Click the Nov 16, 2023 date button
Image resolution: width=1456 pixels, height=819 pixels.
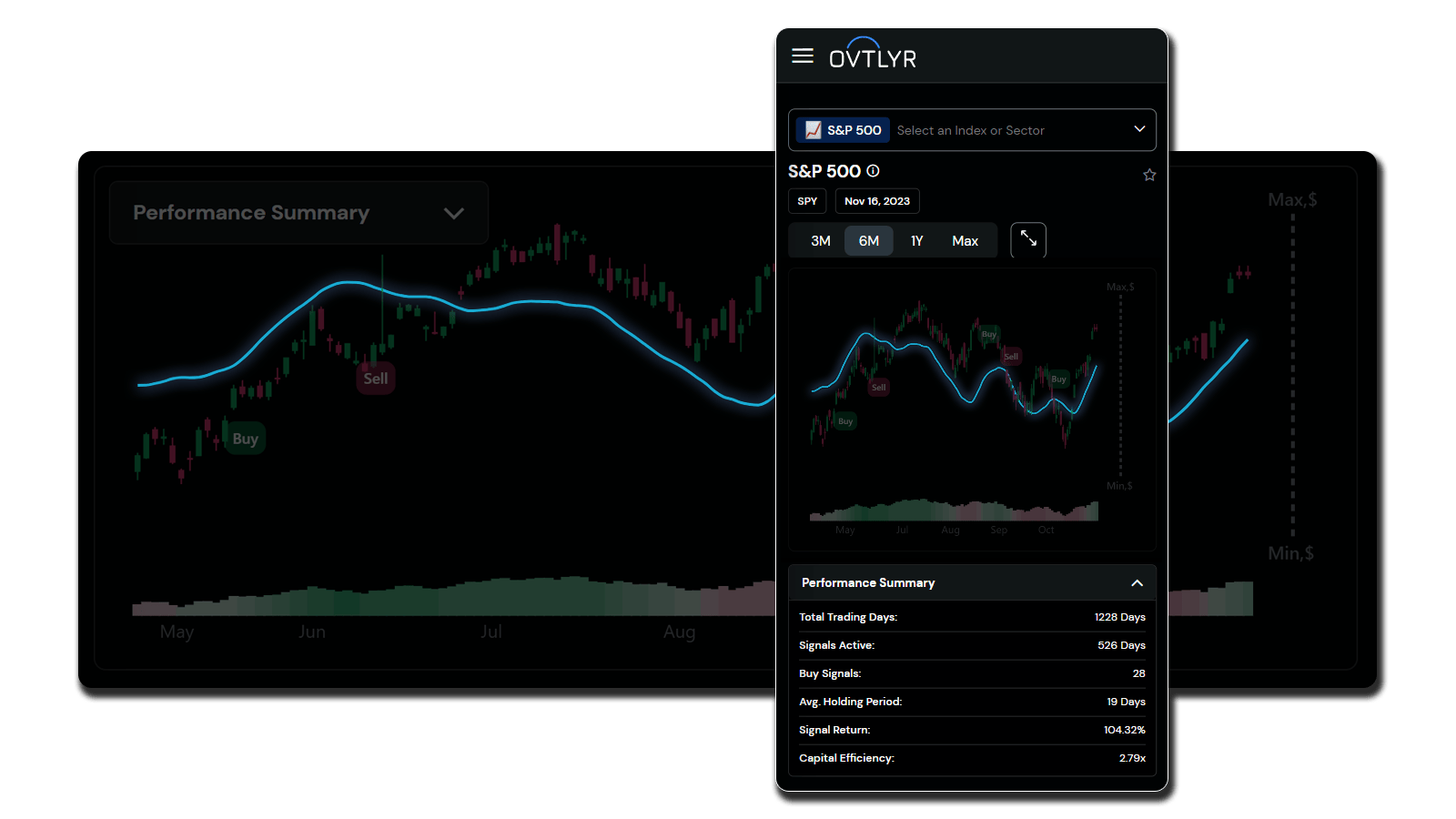point(876,201)
